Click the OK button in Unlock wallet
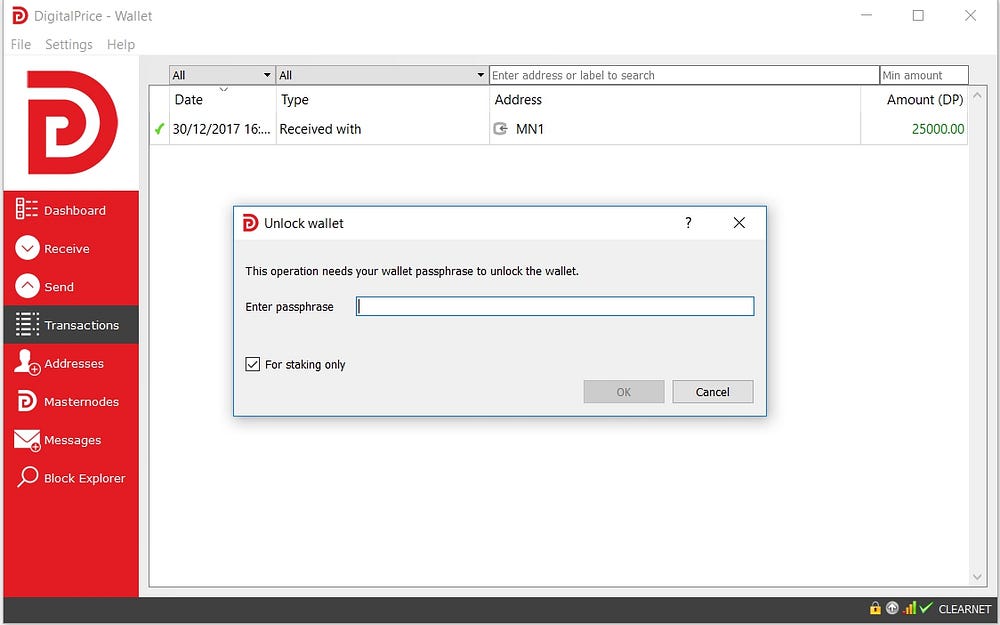 [x=624, y=392]
